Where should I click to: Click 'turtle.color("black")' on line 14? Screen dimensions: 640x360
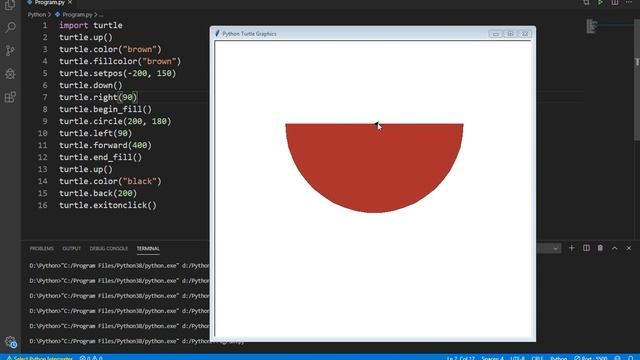coord(110,181)
